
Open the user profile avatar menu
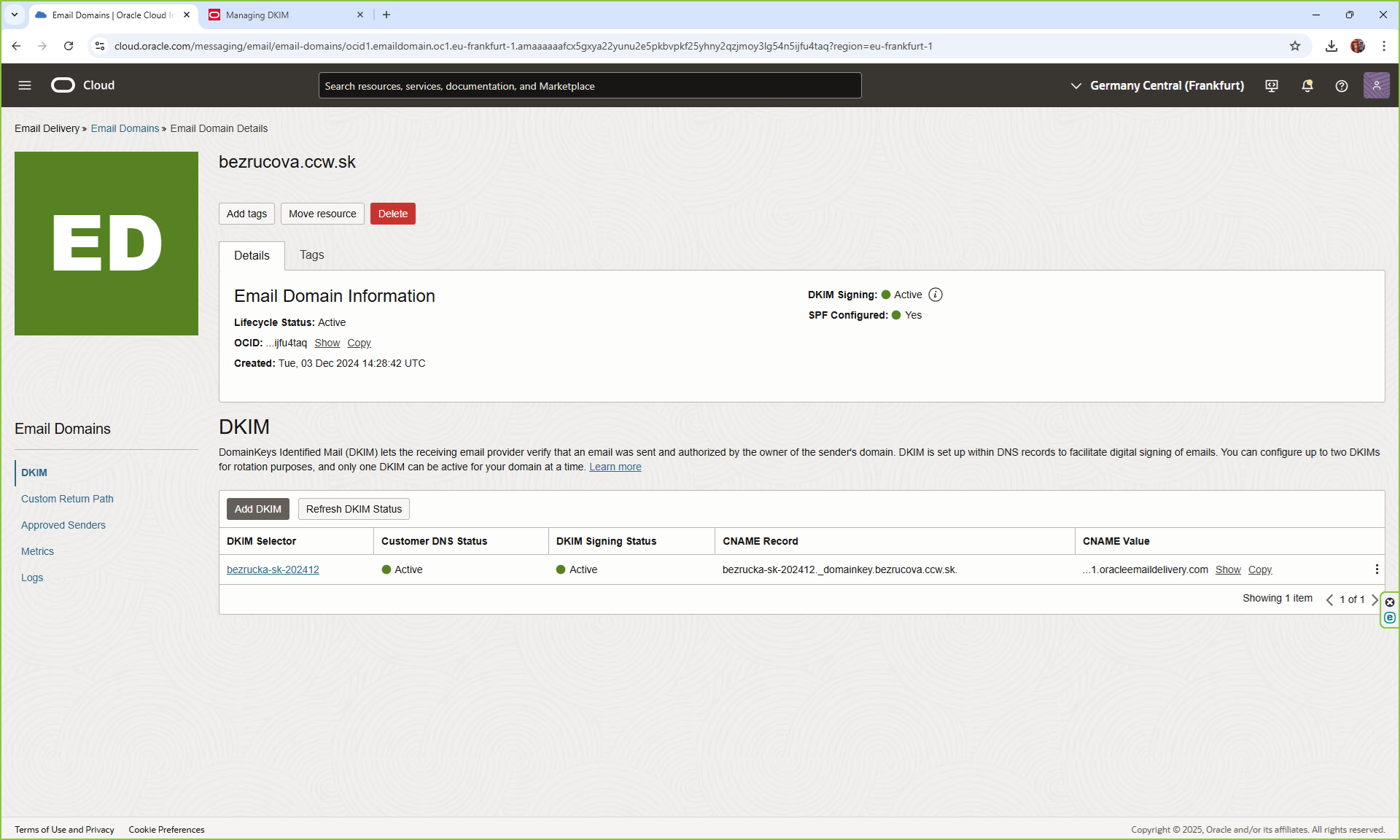coord(1376,85)
